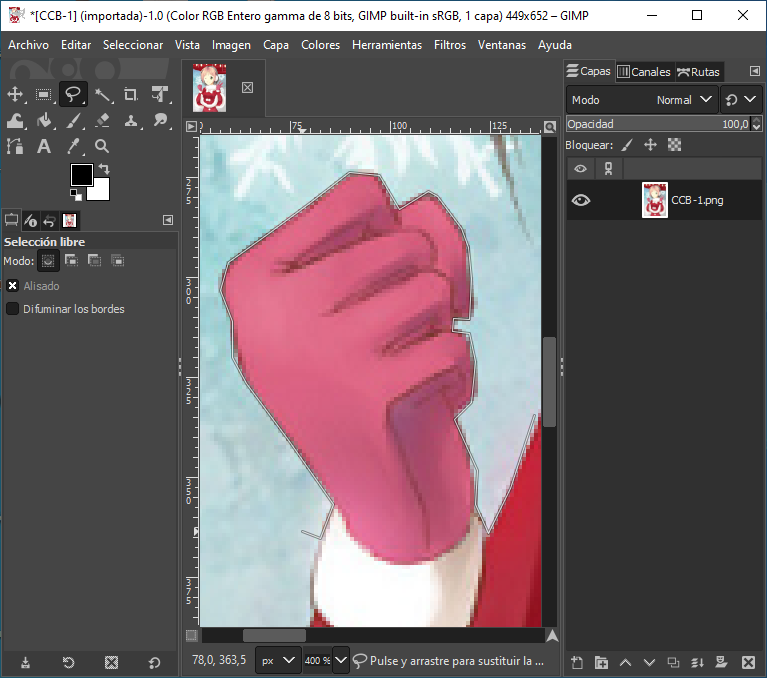Open the Capa menu

point(275,45)
